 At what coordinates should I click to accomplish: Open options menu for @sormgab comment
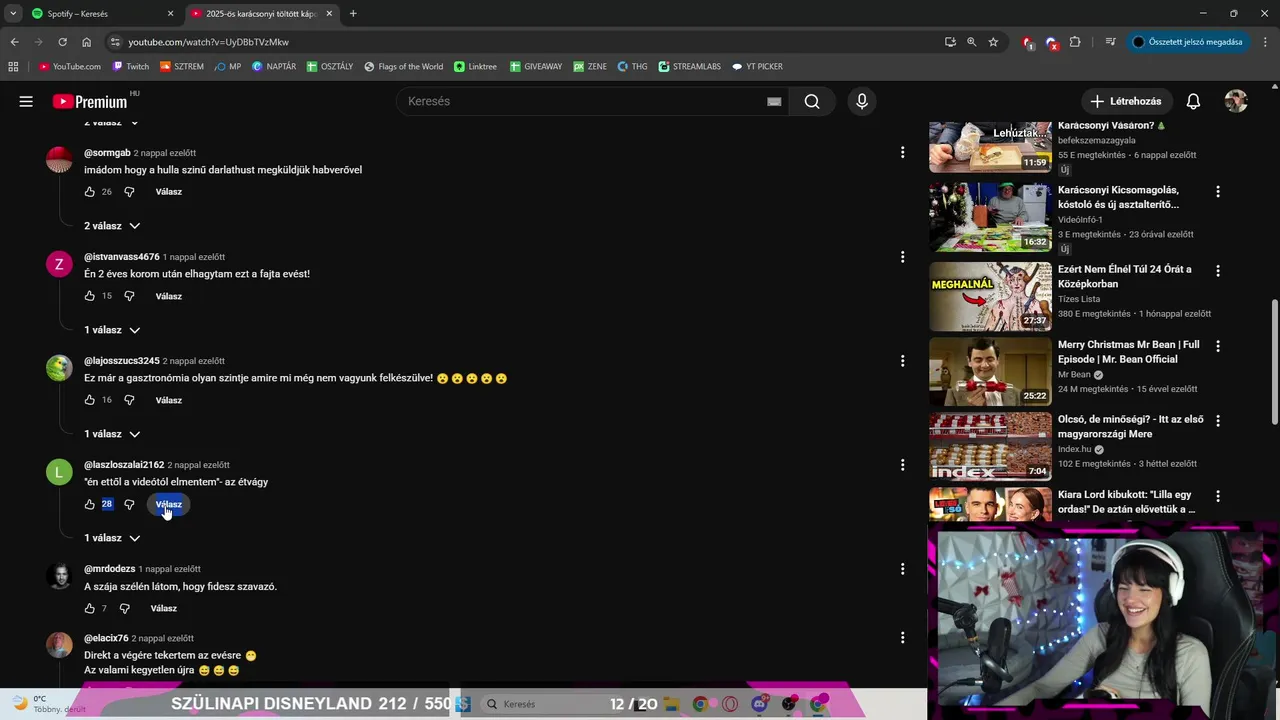[902, 153]
